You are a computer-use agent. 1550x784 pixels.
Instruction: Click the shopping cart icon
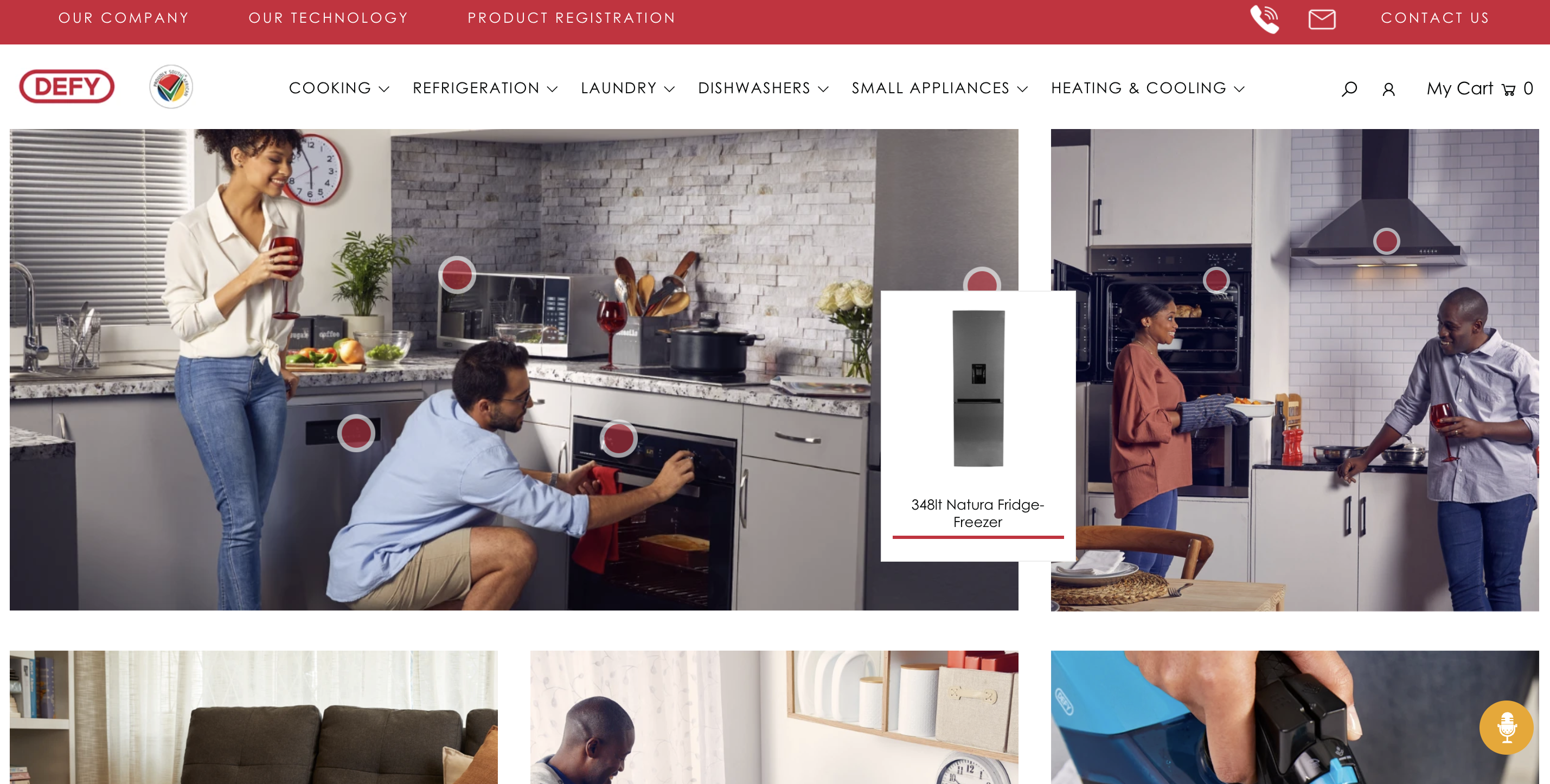tap(1511, 88)
